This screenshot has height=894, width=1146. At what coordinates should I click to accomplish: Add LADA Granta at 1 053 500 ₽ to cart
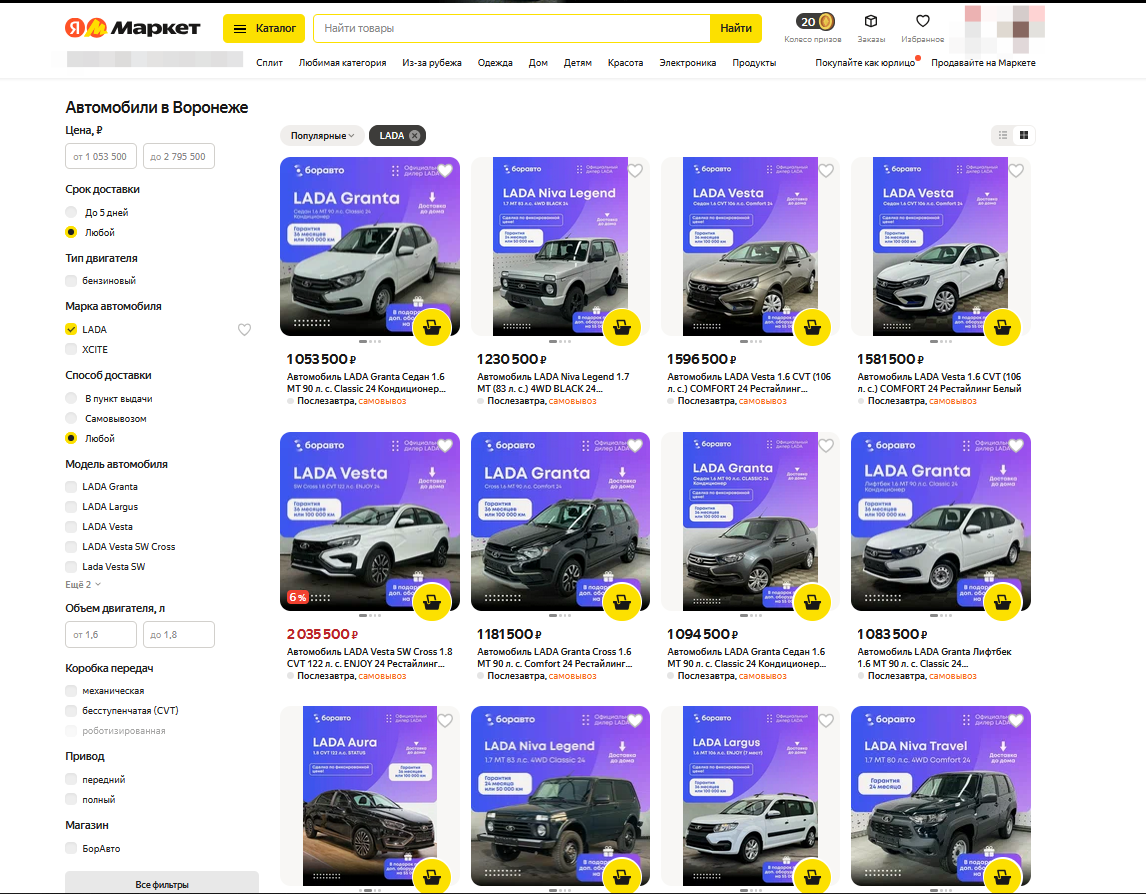point(432,327)
